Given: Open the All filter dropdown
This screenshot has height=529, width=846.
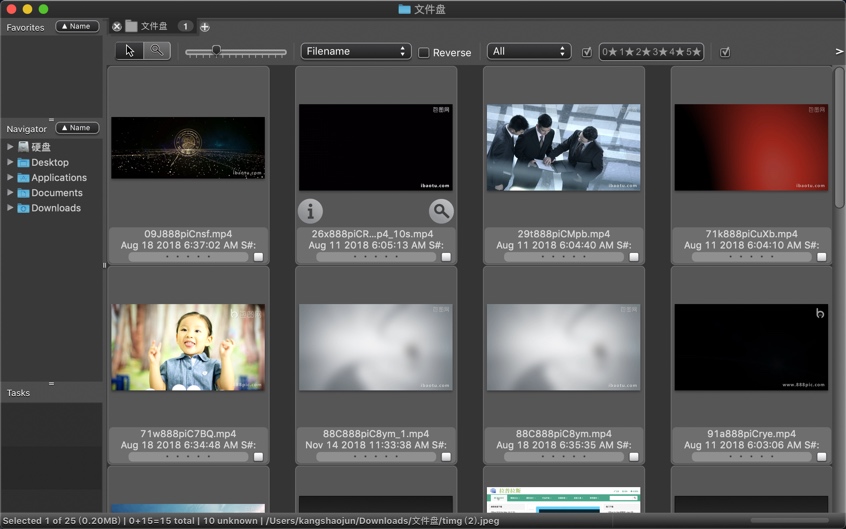Looking at the screenshot, I should (x=529, y=51).
